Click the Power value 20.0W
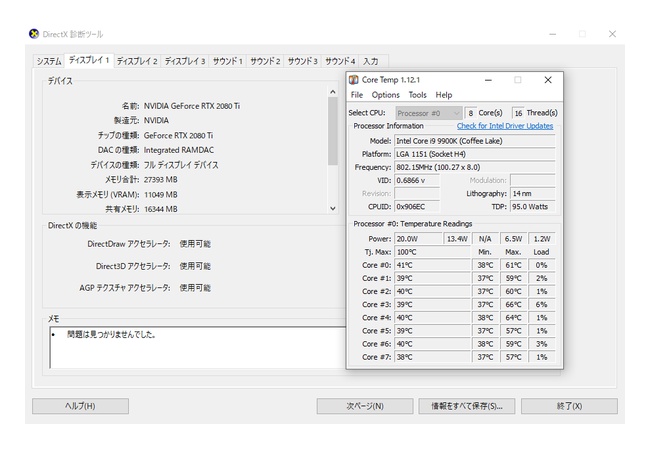650x450 pixels. coord(418,239)
